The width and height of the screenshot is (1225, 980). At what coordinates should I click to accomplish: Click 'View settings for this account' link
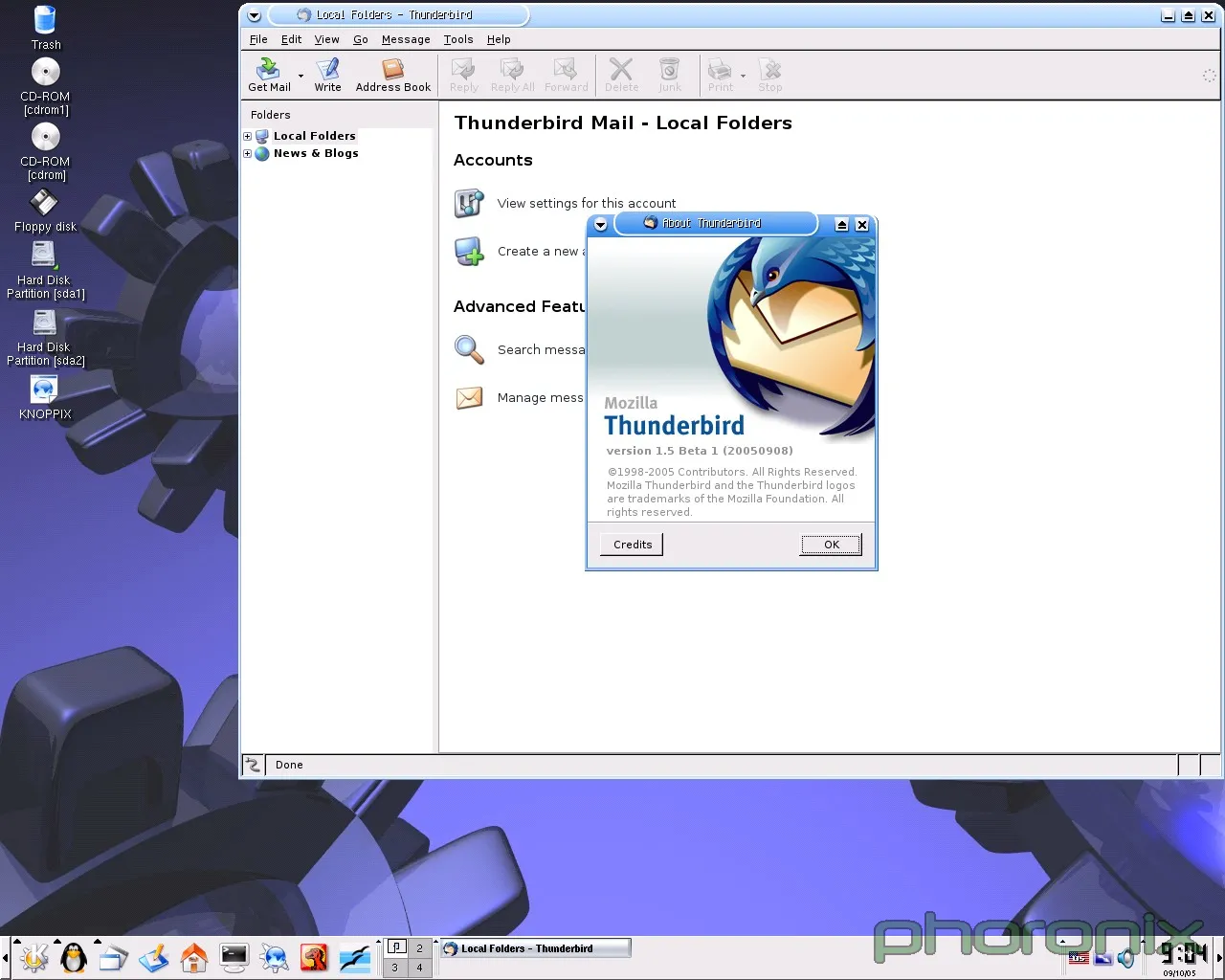pyautogui.click(x=587, y=203)
